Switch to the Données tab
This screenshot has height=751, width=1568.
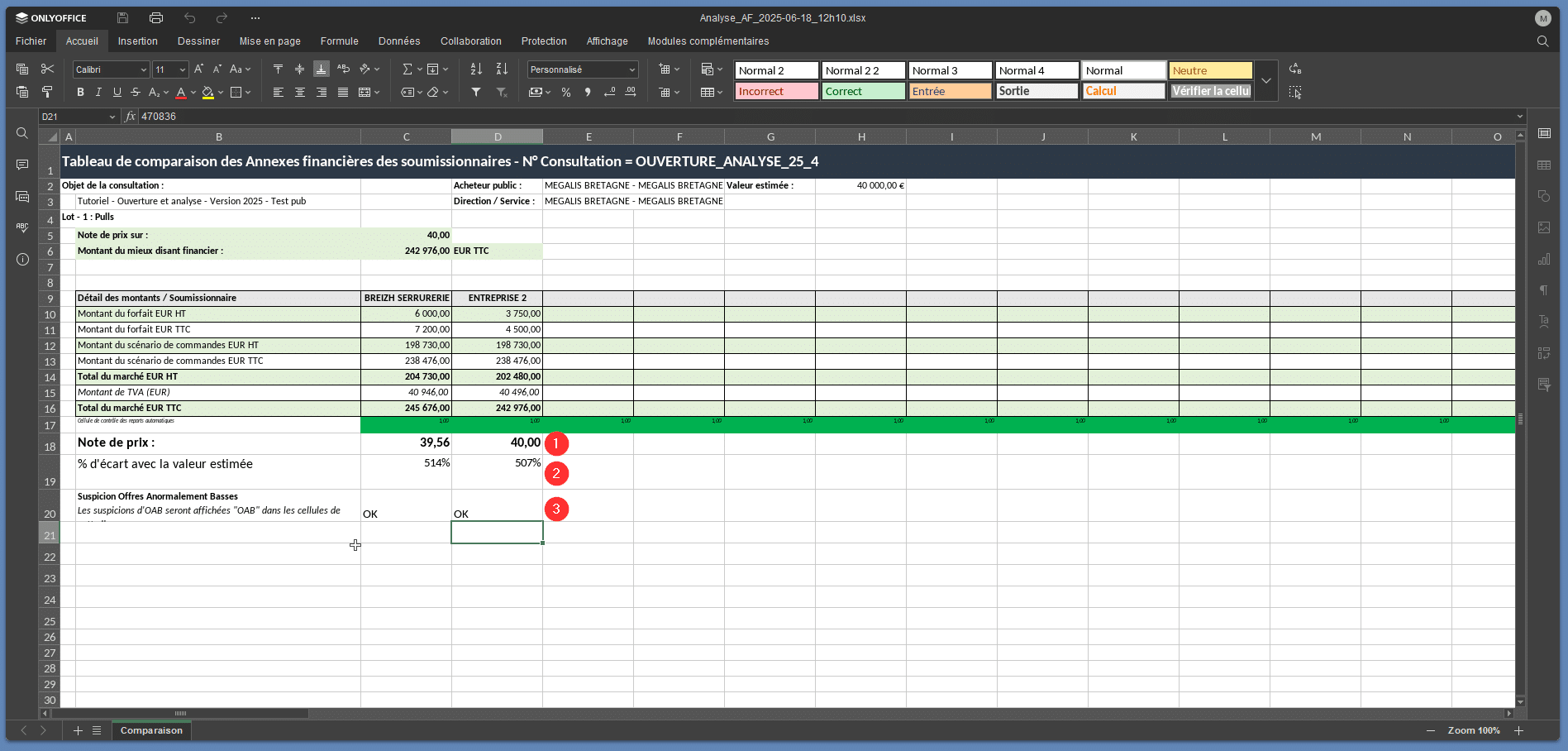[399, 41]
